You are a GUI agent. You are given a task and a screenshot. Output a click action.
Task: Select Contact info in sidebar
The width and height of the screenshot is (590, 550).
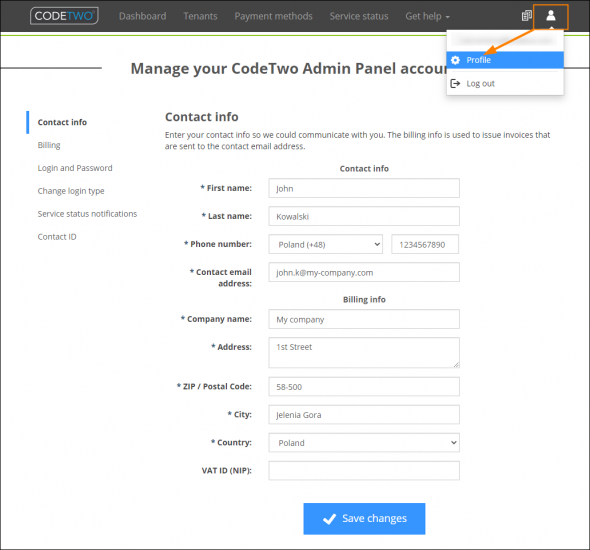[62, 122]
